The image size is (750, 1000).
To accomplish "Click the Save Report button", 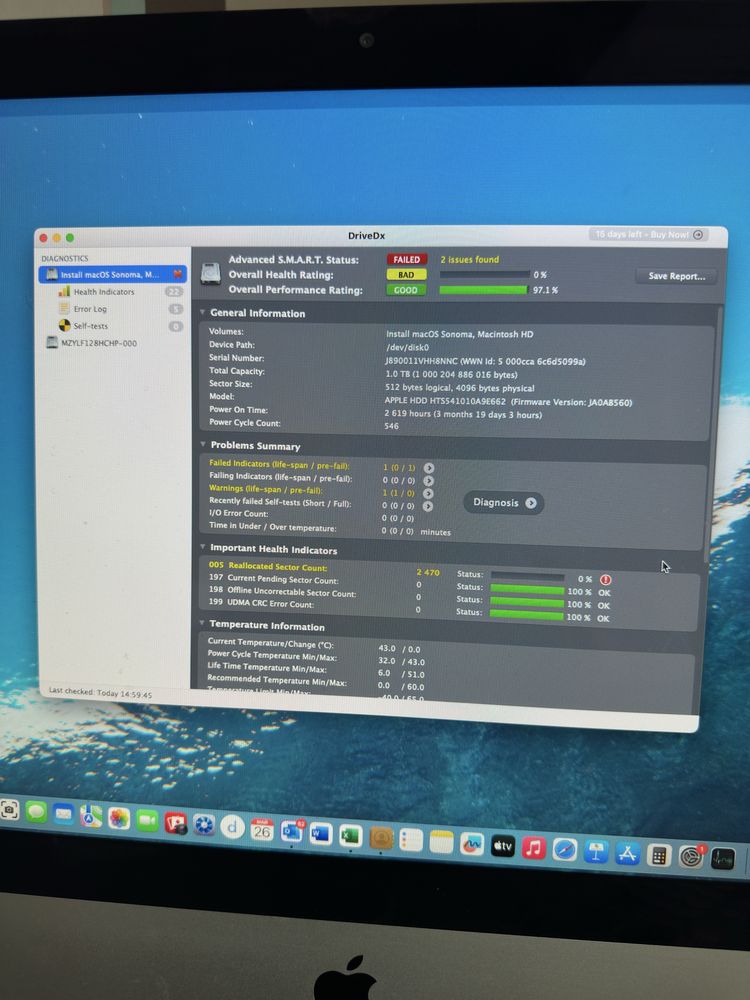I will click(676, 276).
